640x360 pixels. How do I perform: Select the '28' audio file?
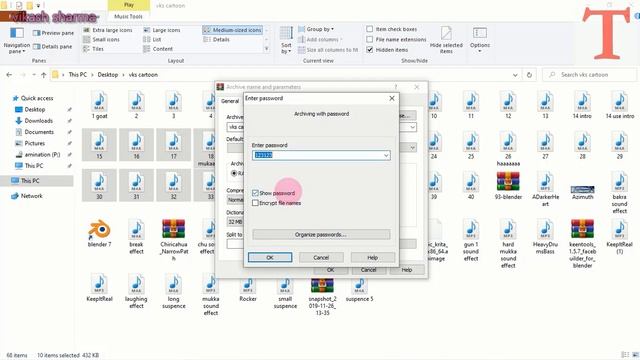582,146
